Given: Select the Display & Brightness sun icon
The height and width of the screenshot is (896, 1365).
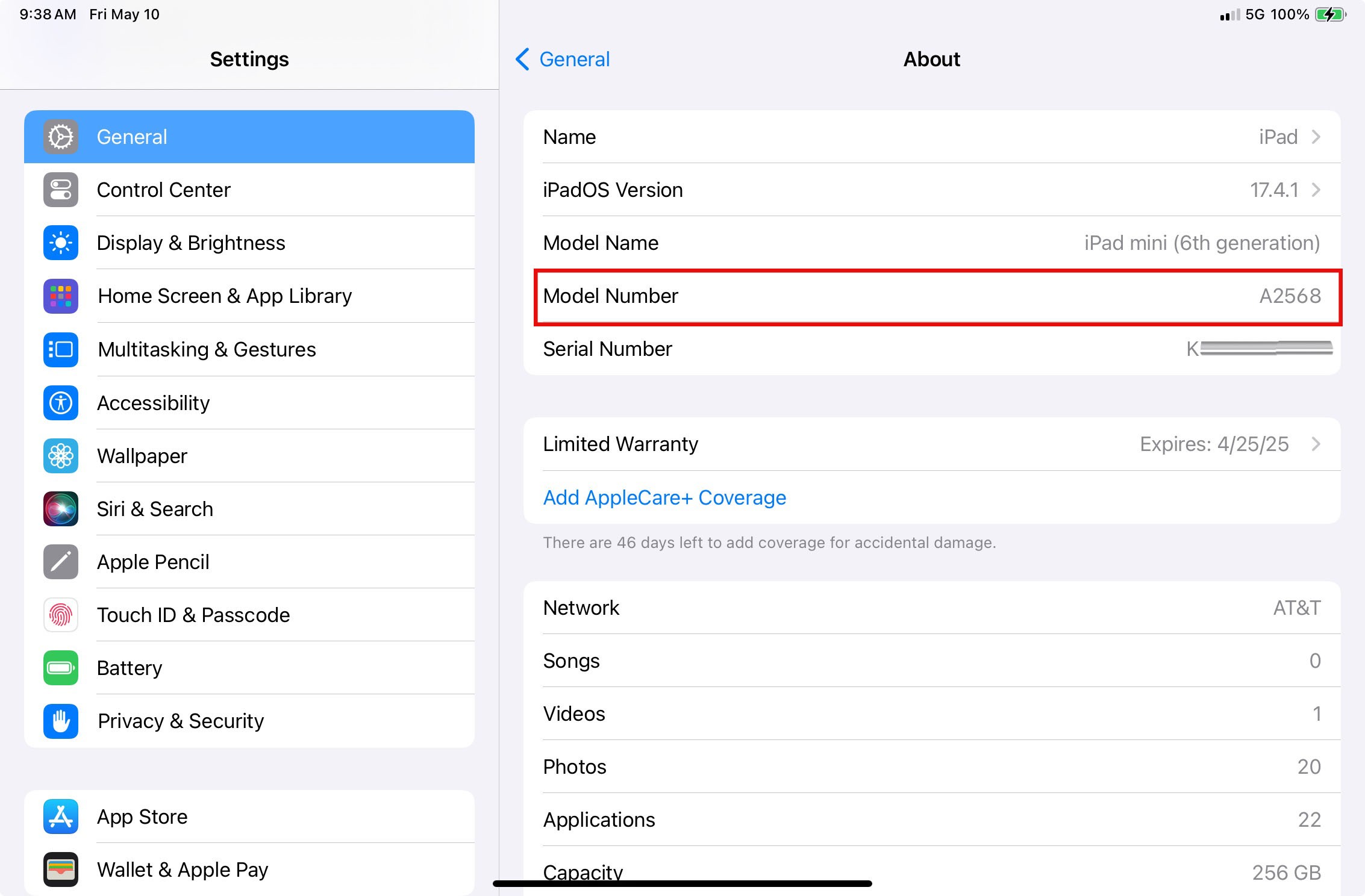Looking at the screenshot, I should [x=61, y=243].
